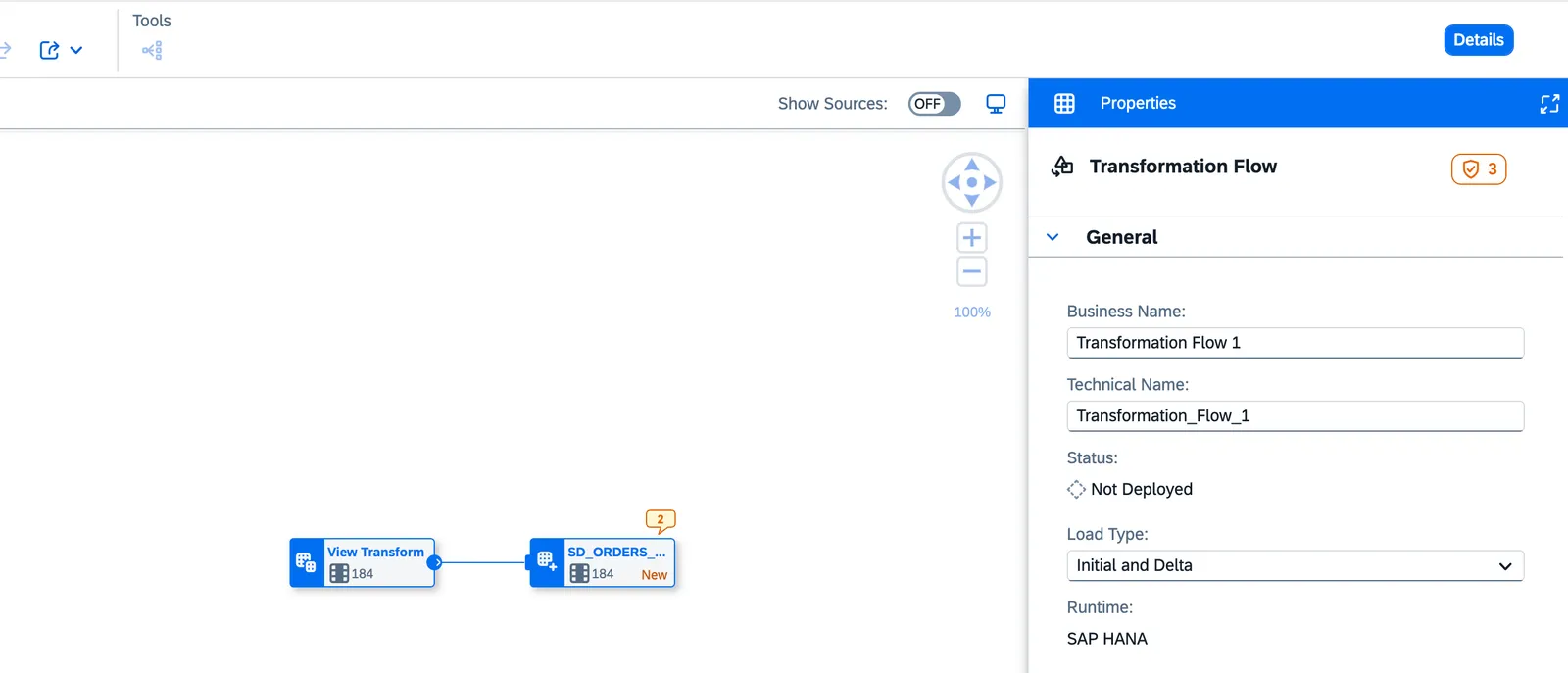Click the canvas pan navigation control
Viewport: 1568px width, 673px height.
click(971, 182)
